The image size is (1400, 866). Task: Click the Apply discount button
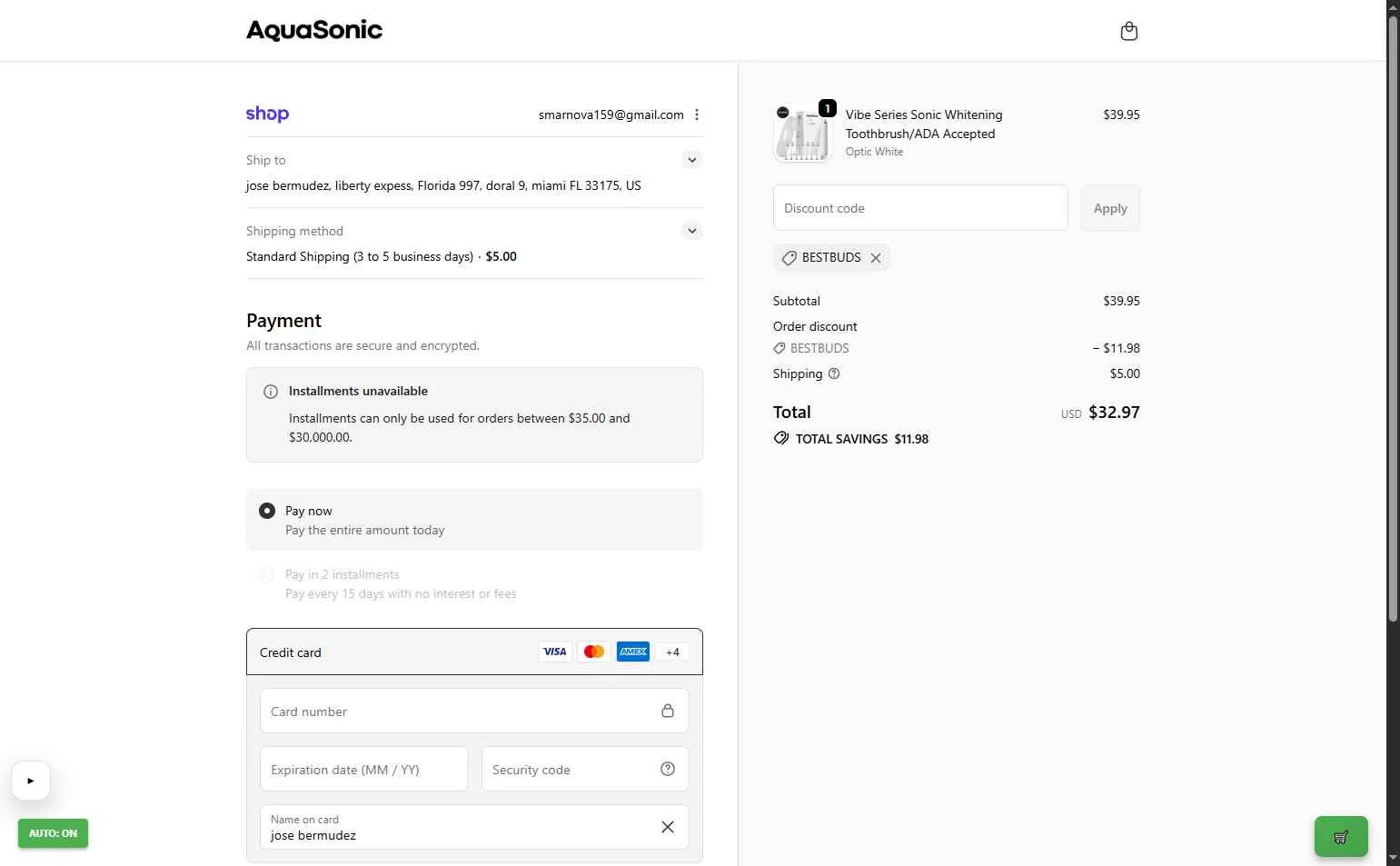click(x=1110, y=208)
